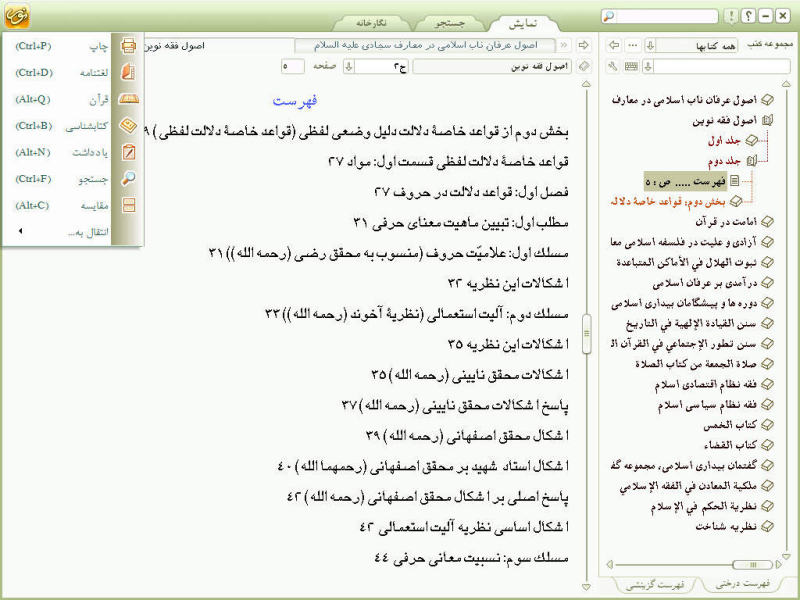Switch to the نگارخانه tab

(x=371, y=23)
